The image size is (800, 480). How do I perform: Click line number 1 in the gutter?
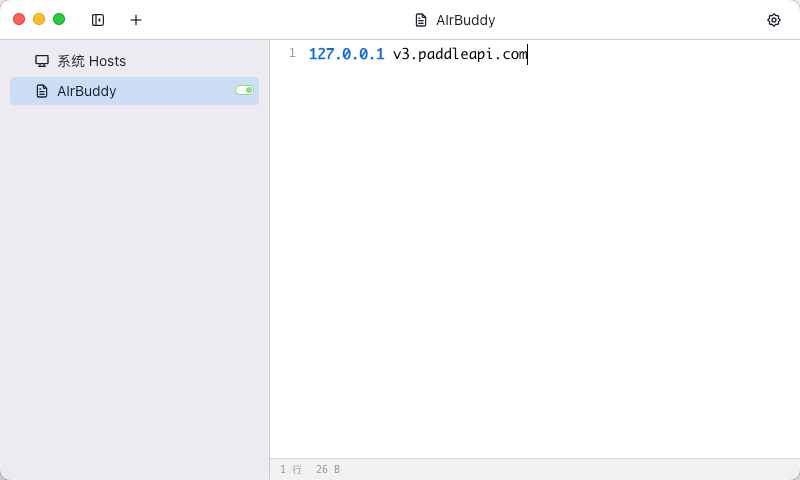coord(291,53)
